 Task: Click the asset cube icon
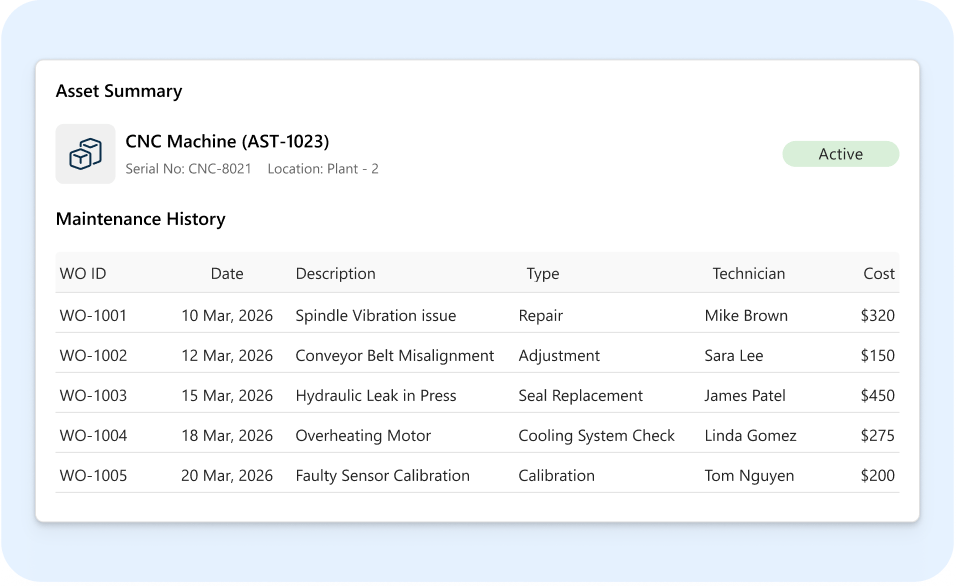(85, 154)
